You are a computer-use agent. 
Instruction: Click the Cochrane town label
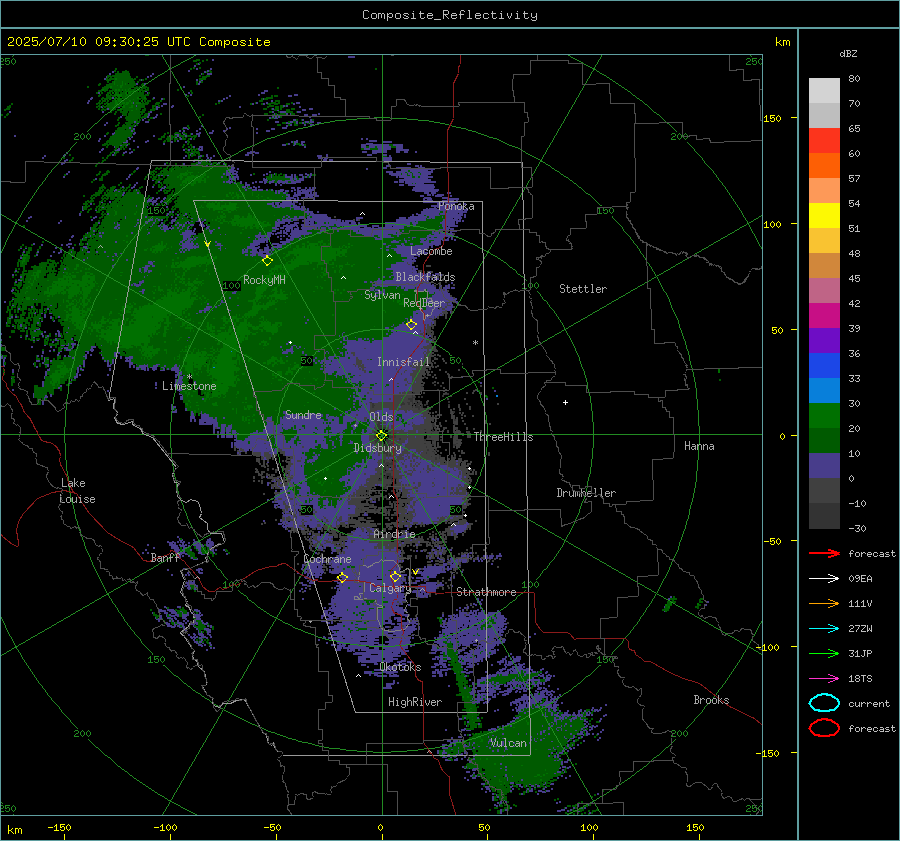[327, 559]
